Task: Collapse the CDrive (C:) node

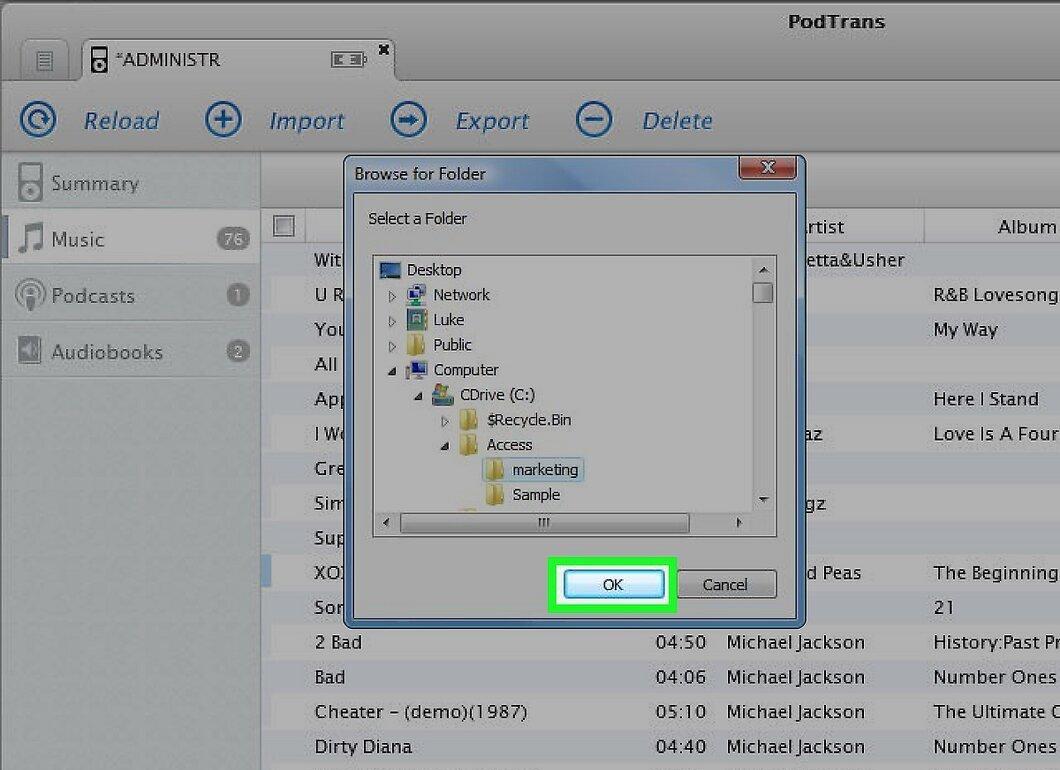Action: 418,395
